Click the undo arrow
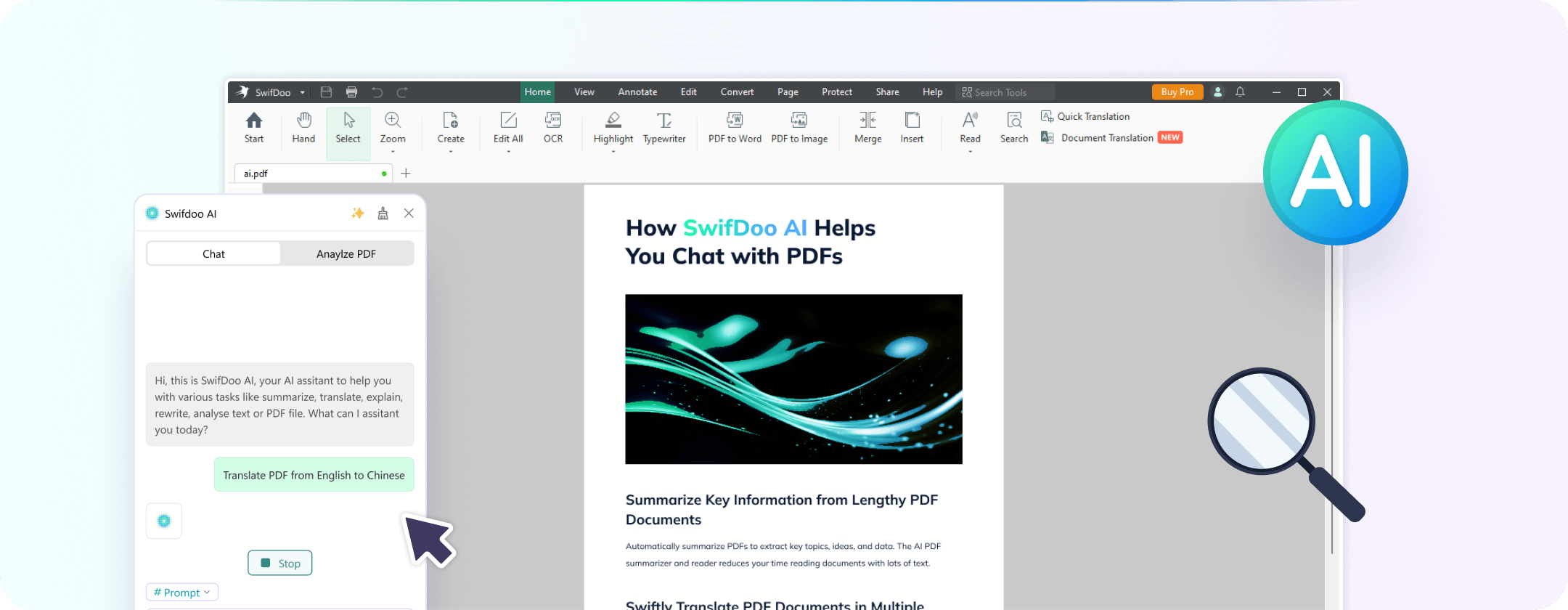1568x610 pixels. click(377, 92)
